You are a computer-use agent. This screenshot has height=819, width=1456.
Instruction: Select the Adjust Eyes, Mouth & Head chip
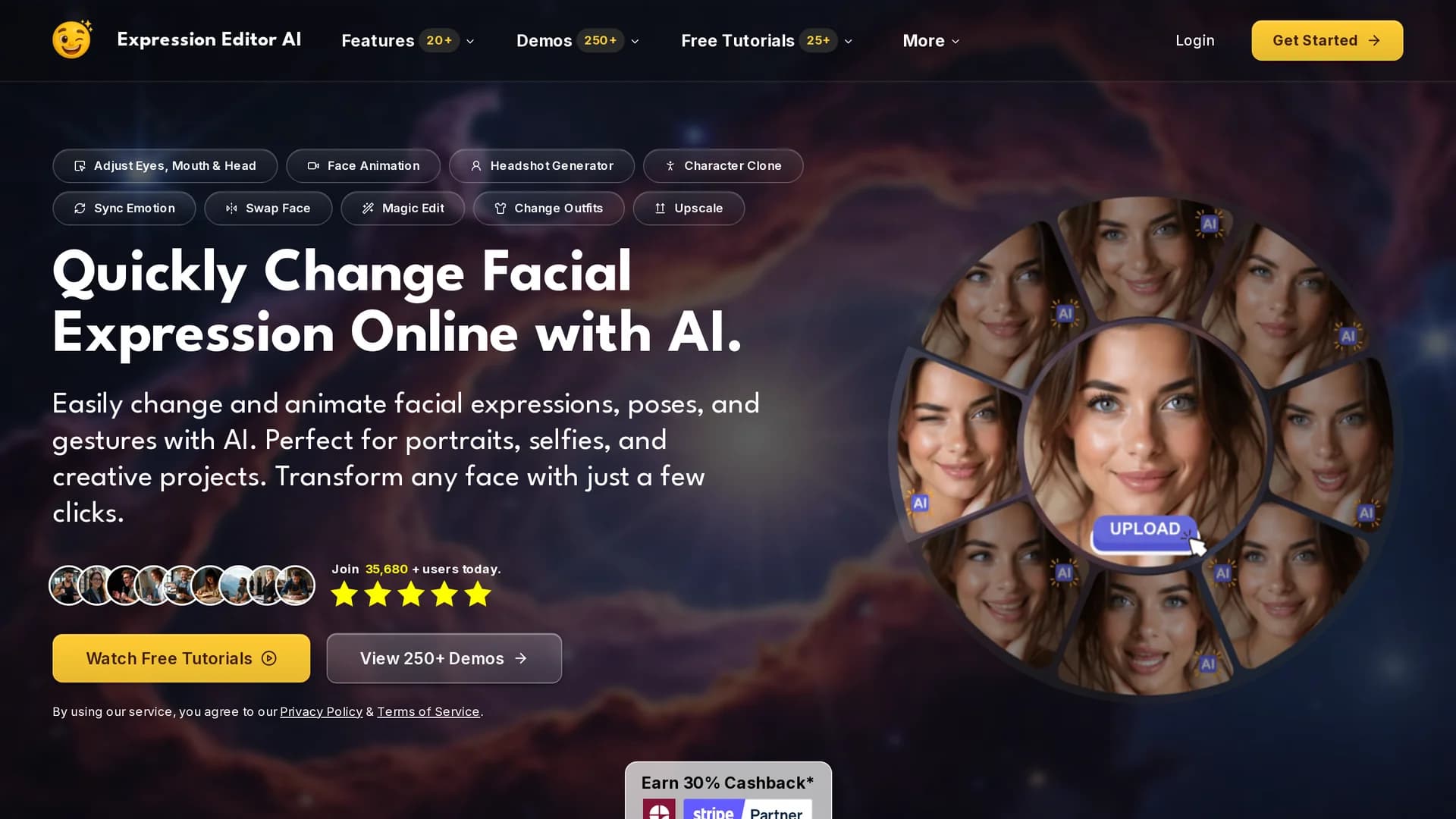[x=165, y=166]
